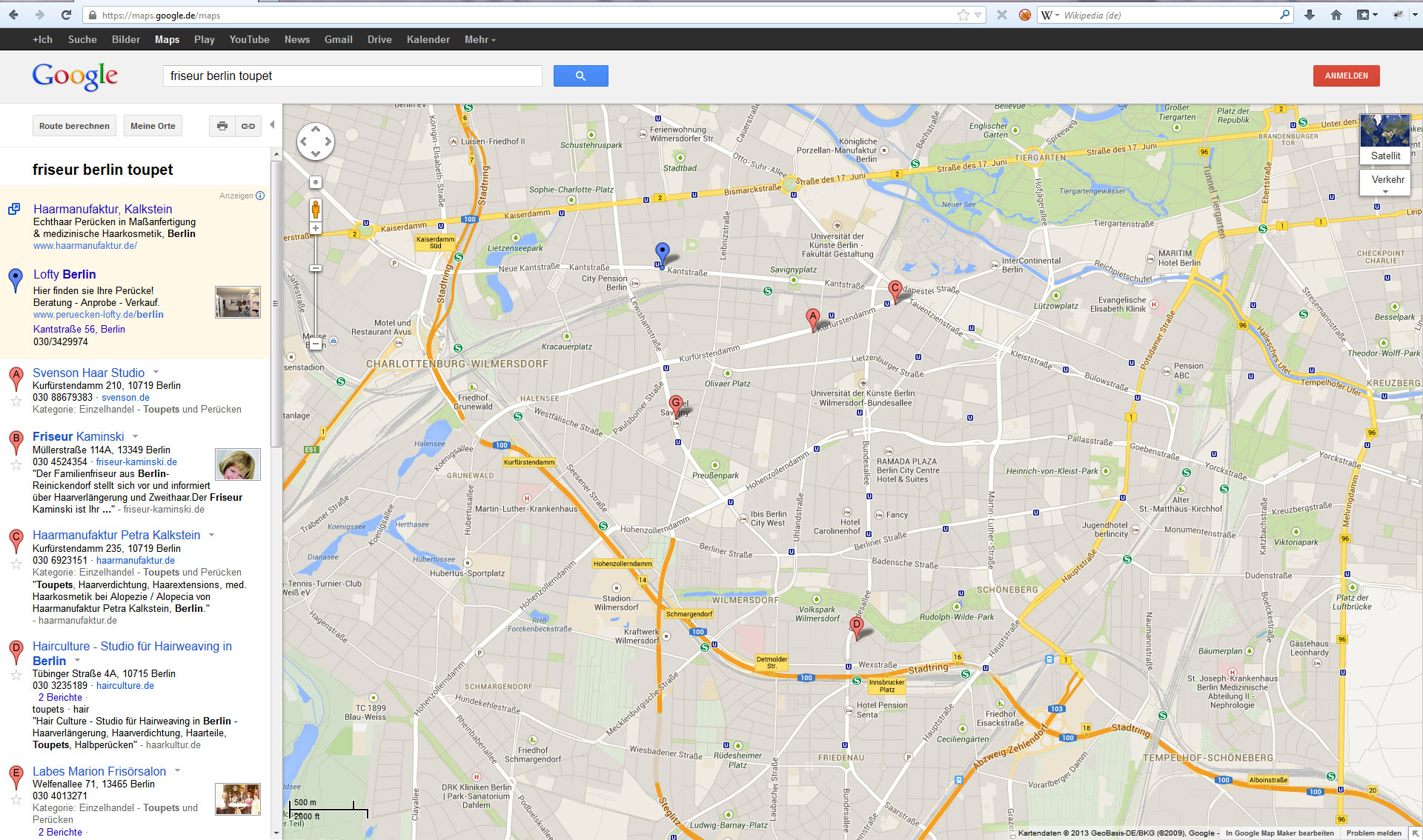
Task: Bookmark page with the star icon in address bar
Action: (963, 15)
